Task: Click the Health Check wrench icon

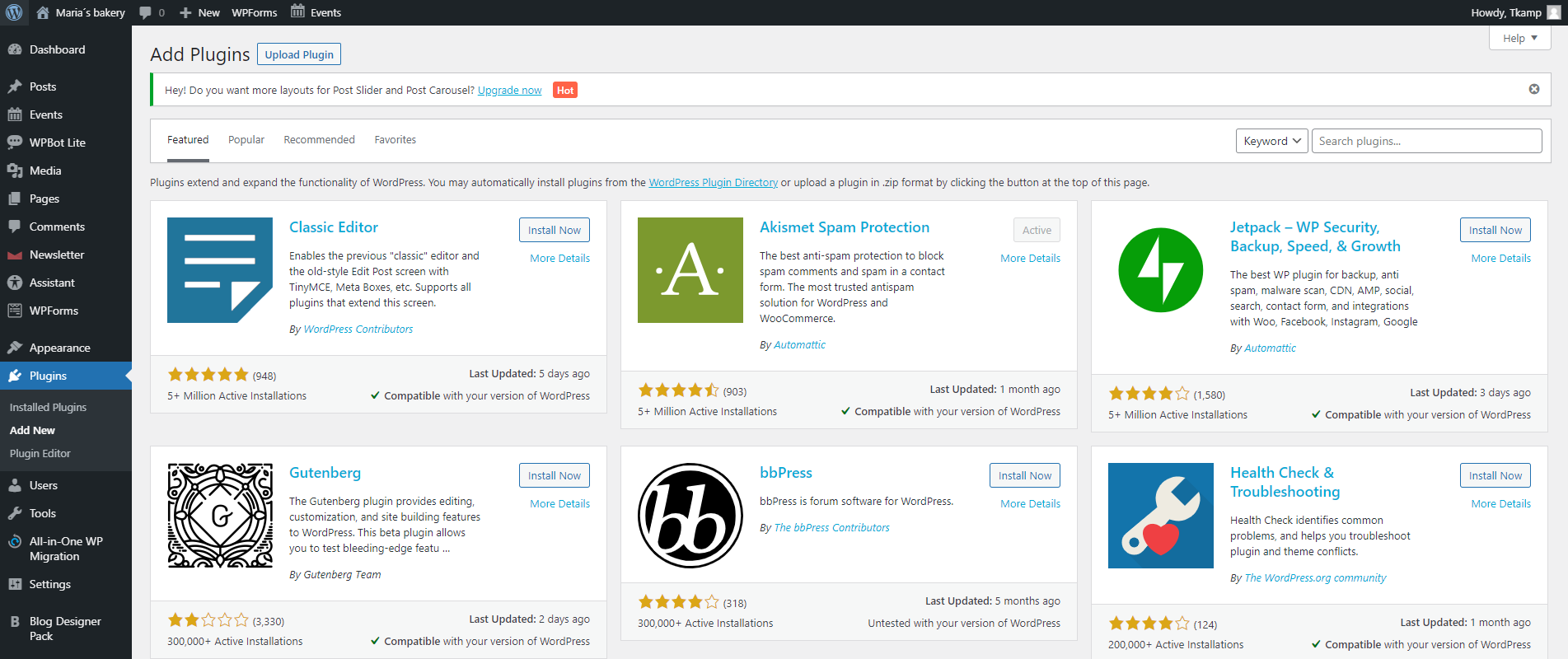Action: pyautogui.click(x=1160, y=516)
